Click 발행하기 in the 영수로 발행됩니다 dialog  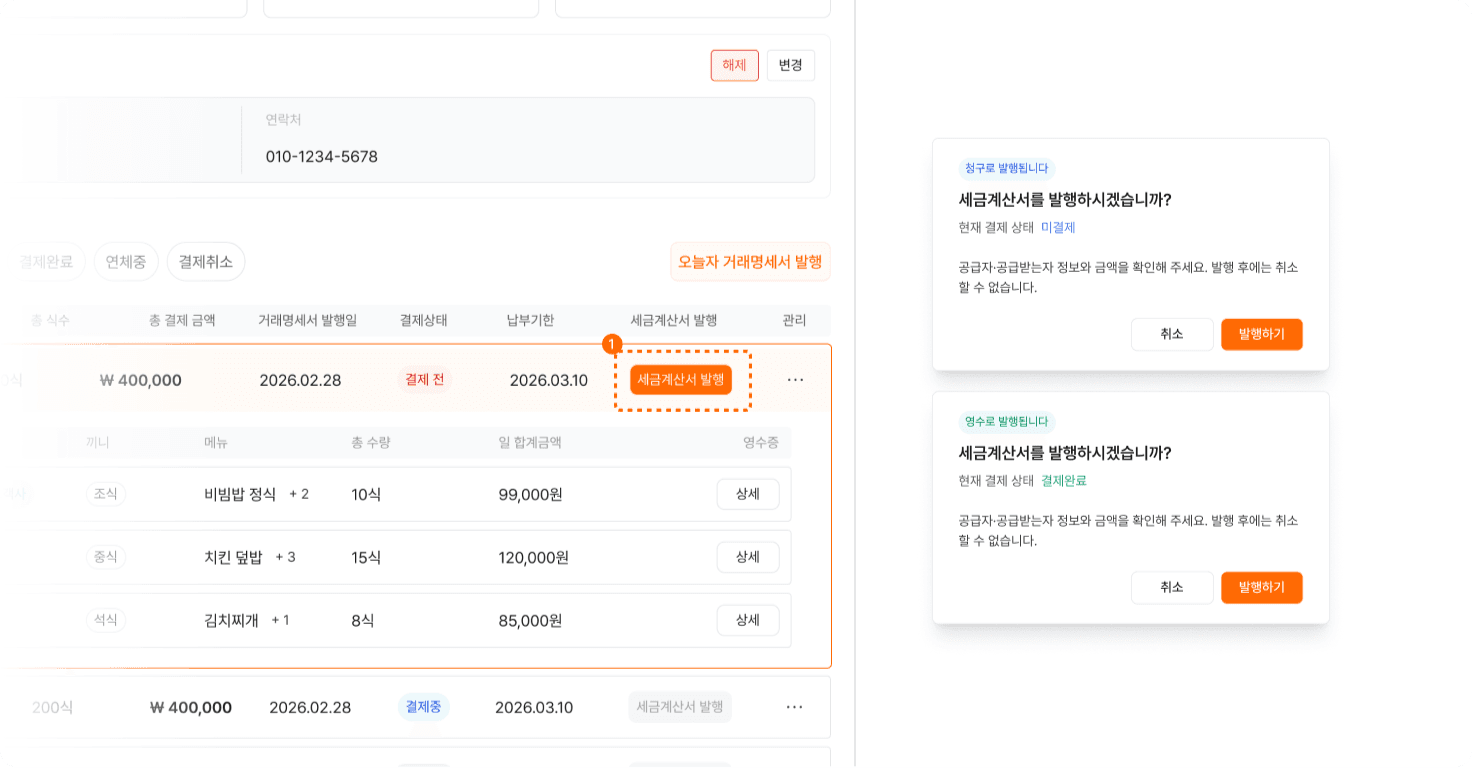click(x=1262, y=587)
